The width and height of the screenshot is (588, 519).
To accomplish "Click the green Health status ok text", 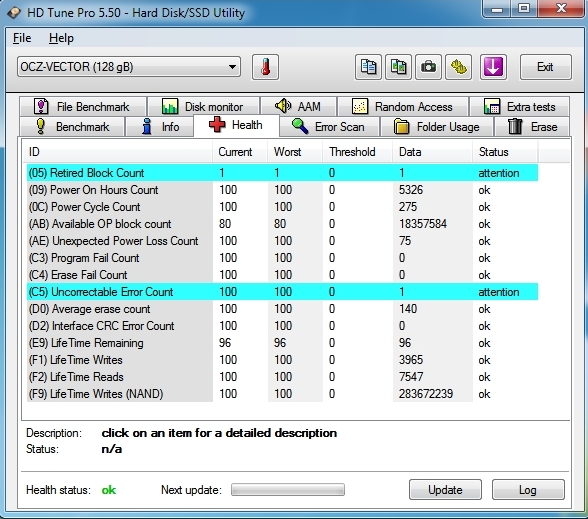I will coord(109,490).
